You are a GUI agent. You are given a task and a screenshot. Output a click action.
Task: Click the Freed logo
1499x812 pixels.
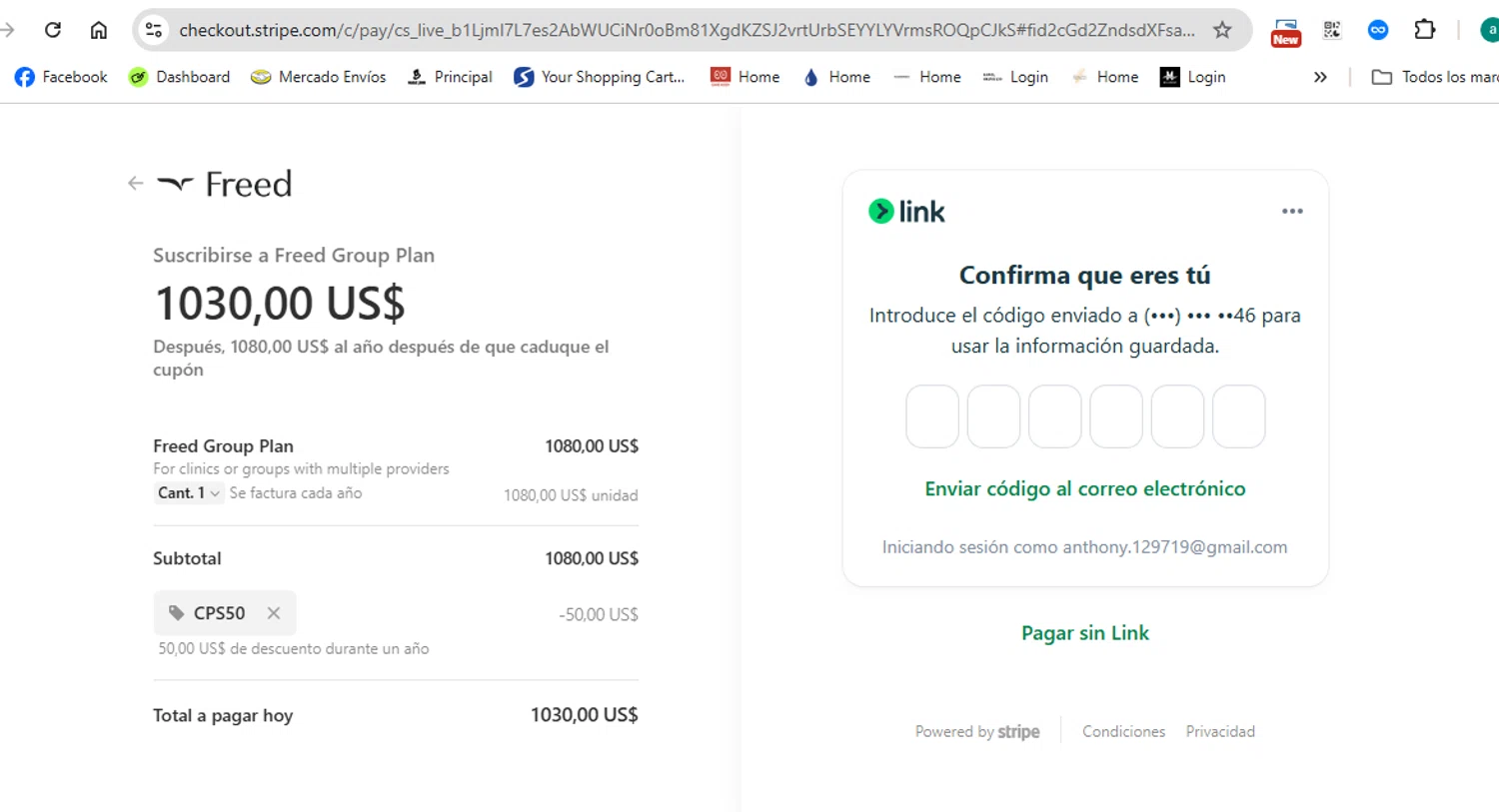pos(225,184)
